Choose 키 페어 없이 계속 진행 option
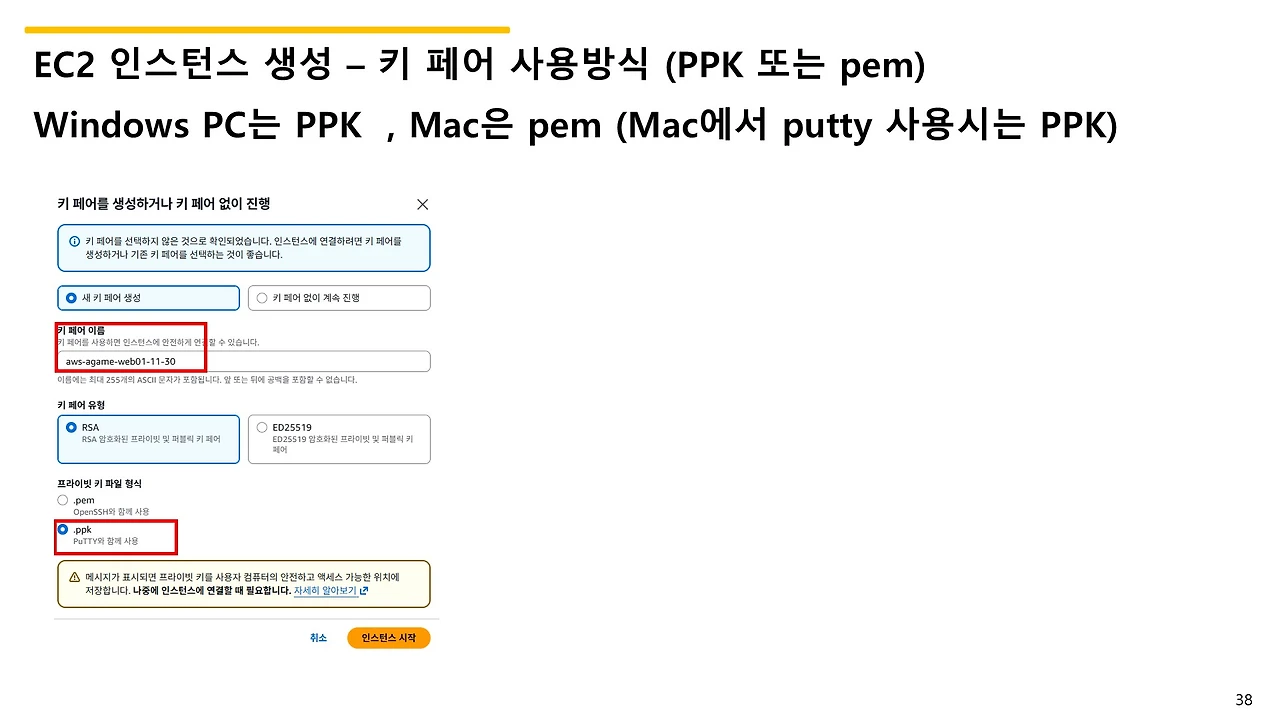The height and width of the screenshot is (720, 1280). point(263,299)
